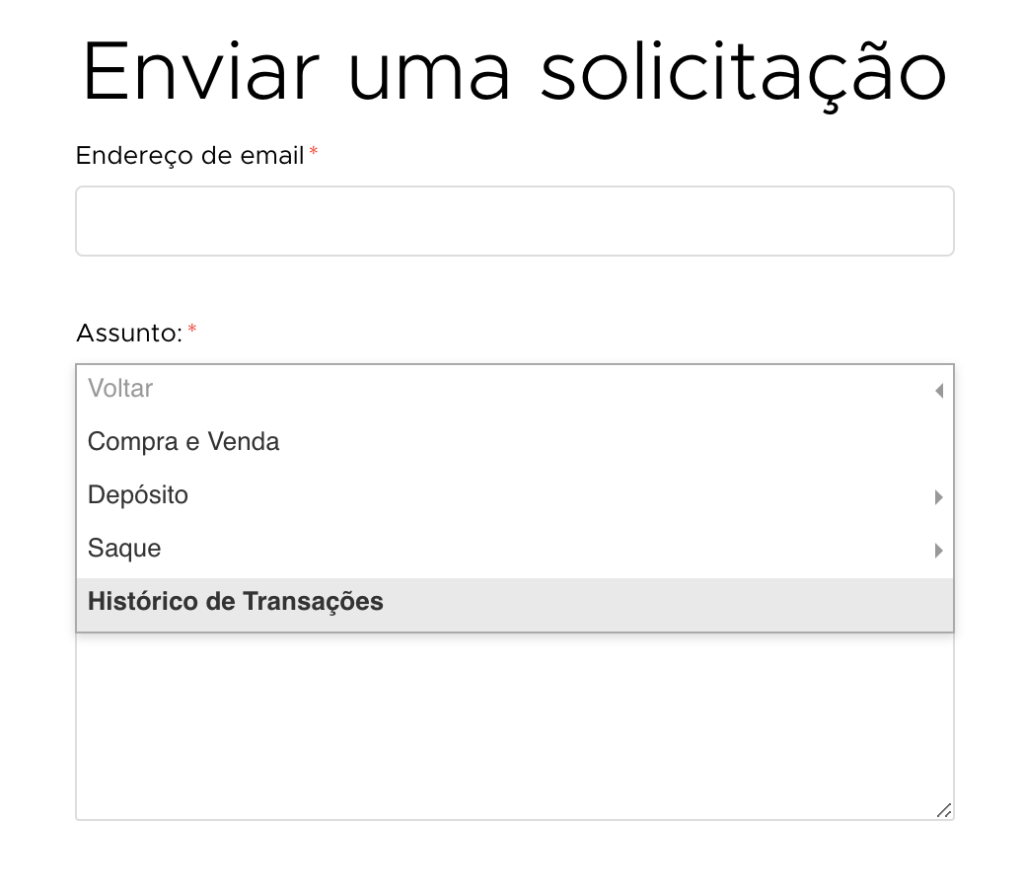The width and height of the screenshot is (1024, 894).
Task: Click the text area resize handle
Action: click(944, 810)
